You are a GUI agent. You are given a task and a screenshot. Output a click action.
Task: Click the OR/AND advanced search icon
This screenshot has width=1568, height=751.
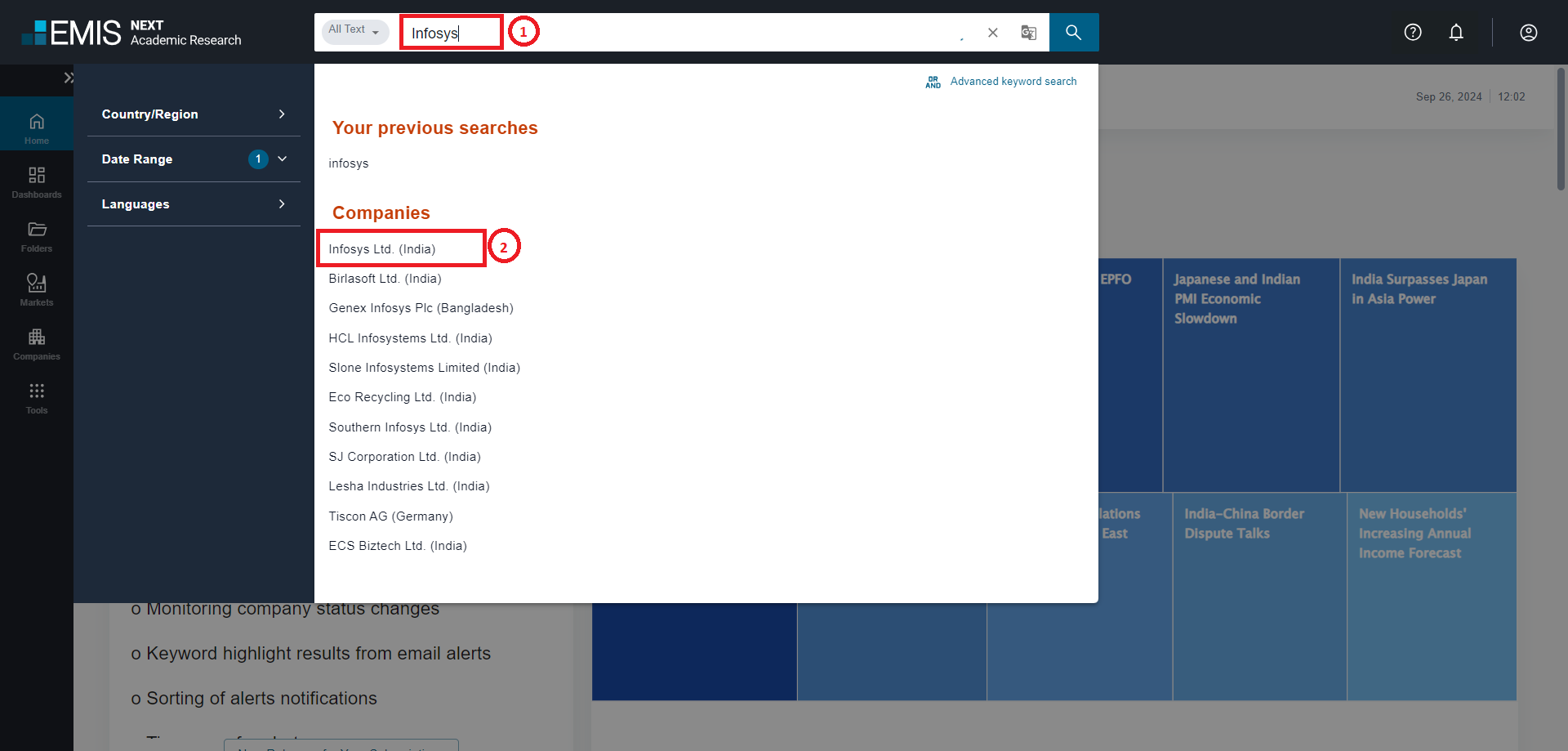point(933,82)
